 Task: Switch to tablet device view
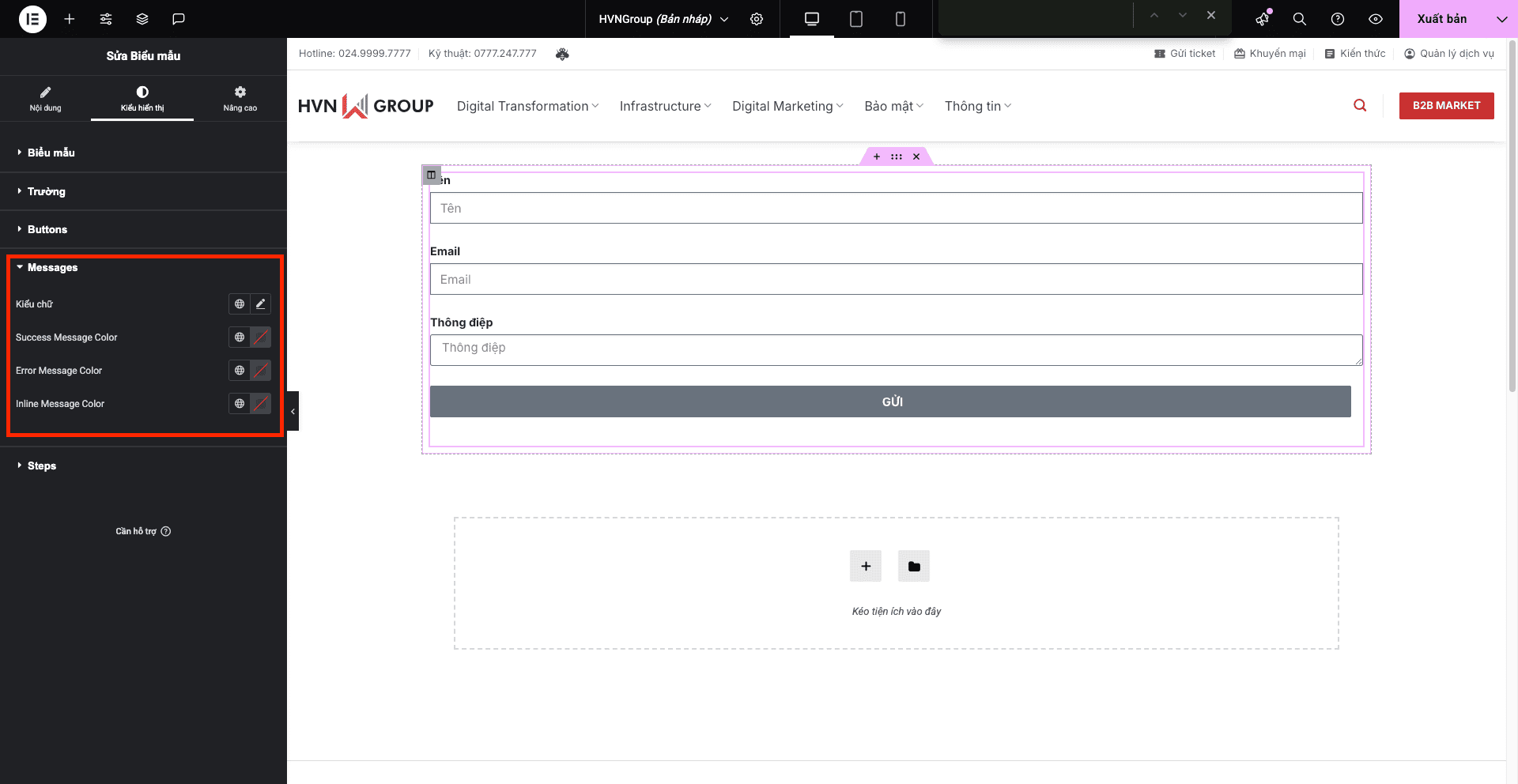(x=855, y=19)
